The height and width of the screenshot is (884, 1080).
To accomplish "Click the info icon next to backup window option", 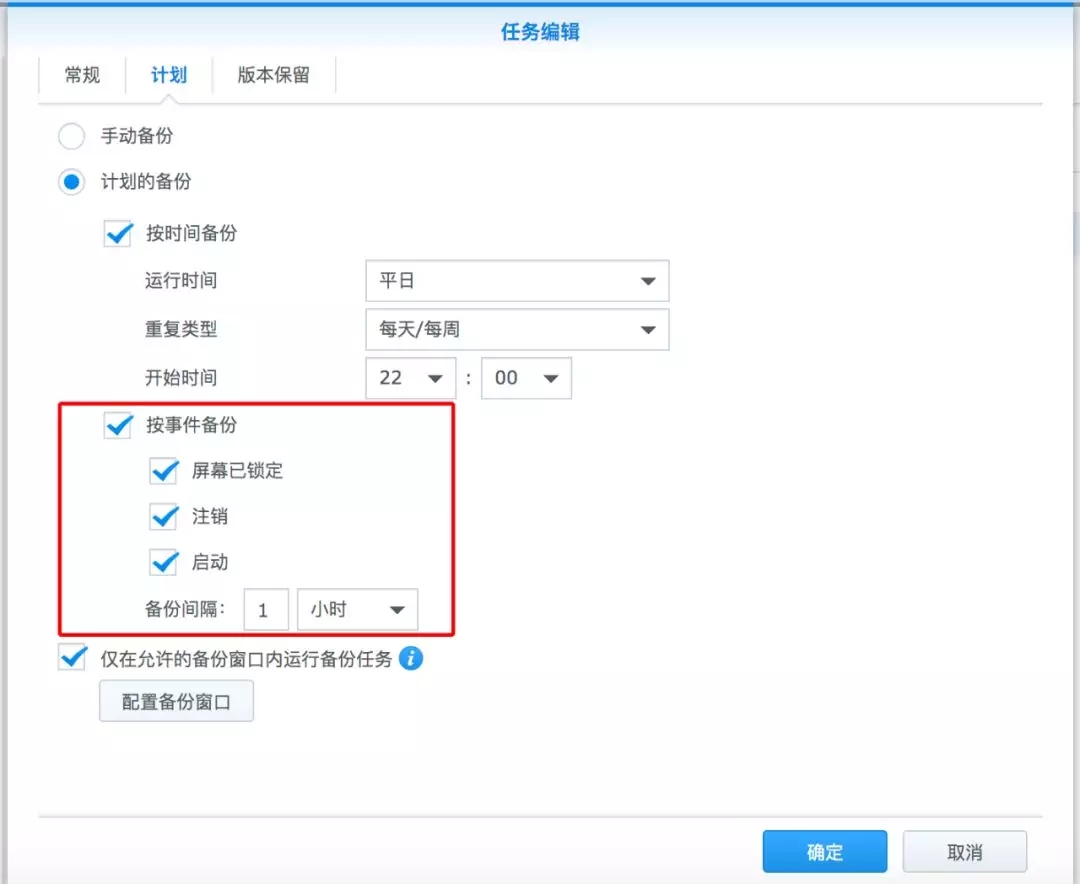I will tap(410, 658).
